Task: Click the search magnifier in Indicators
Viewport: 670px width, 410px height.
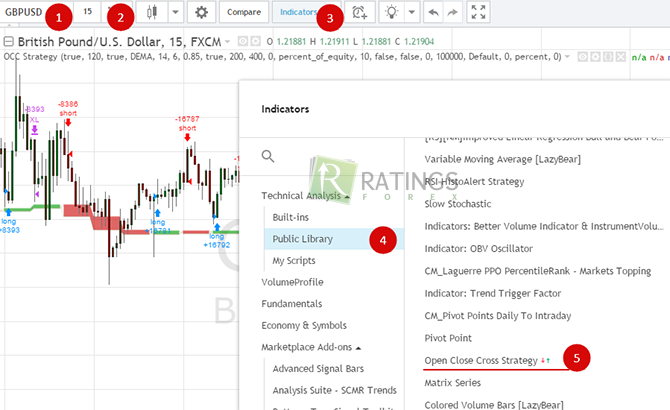Action: pos(267,156)
